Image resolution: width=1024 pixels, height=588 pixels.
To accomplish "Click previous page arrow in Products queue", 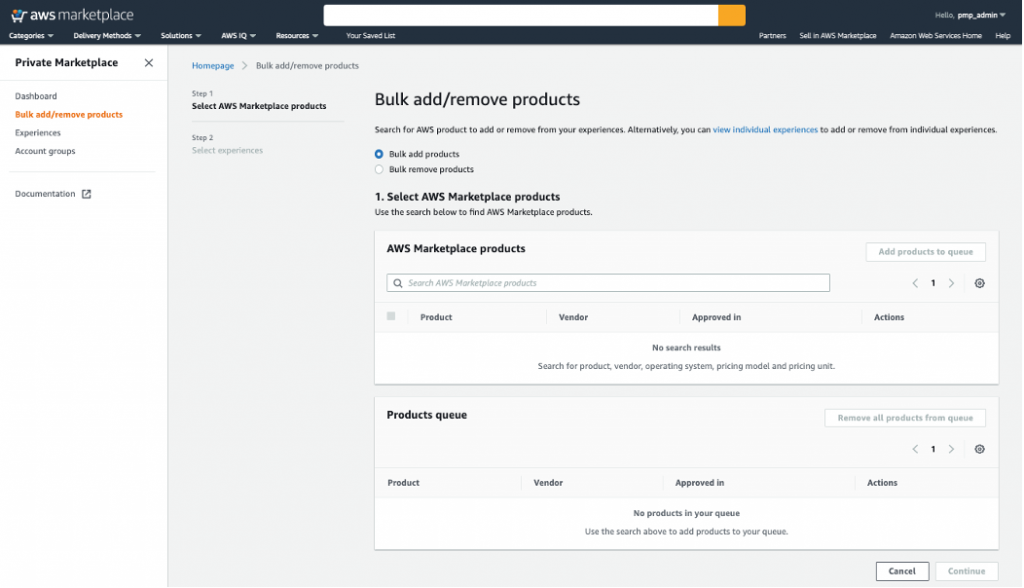I will click(x=914, y=449).
